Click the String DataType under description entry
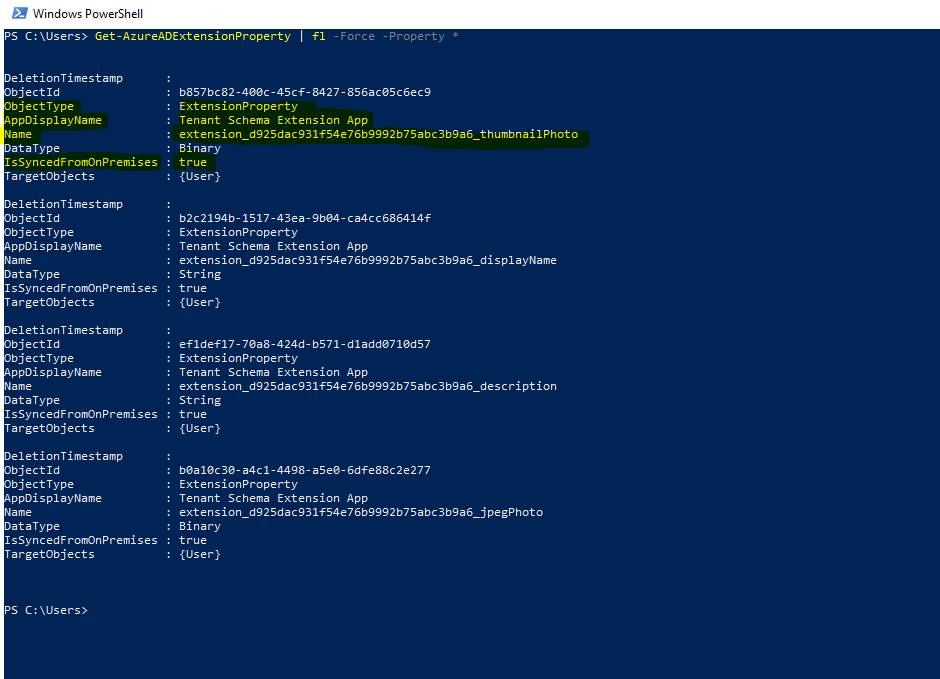This screenshot has height=679, width=940. point(200,400)
